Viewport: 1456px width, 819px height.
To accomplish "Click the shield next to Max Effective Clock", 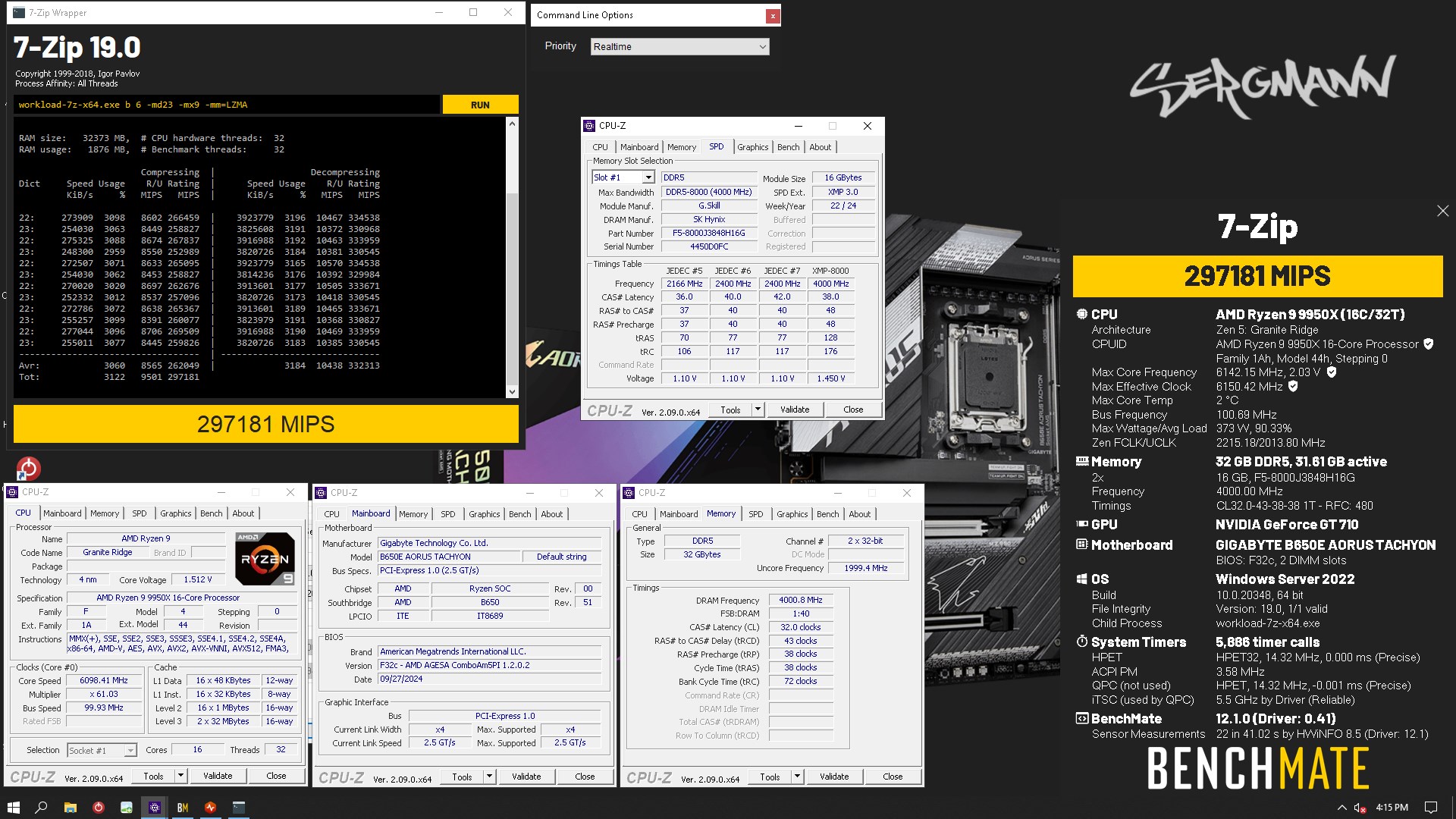I will point(1294,387).
